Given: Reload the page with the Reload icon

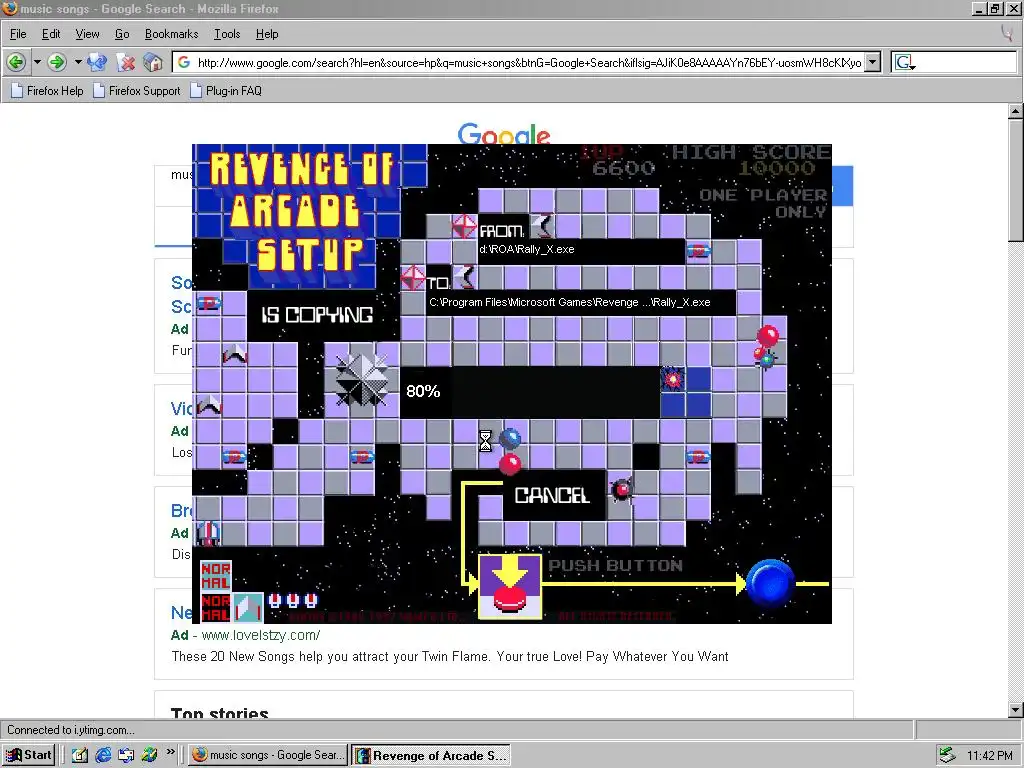Looking at the screenshot, I should (x=97, y=63).
